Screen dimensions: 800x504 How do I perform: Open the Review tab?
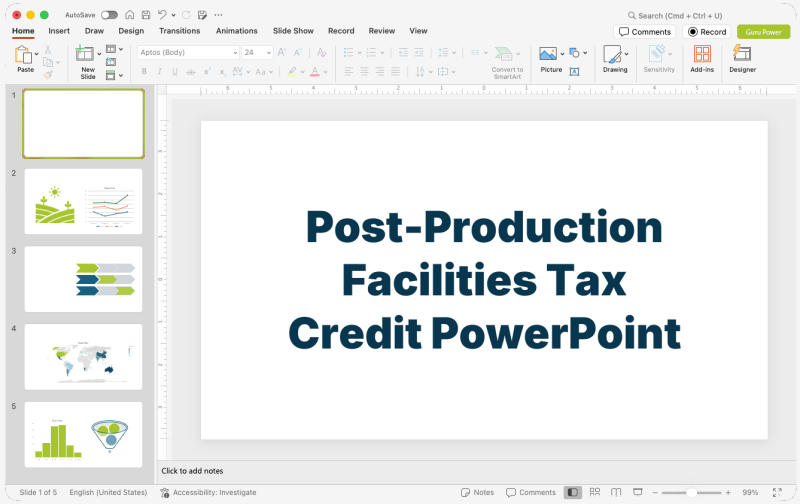(382, 31)
